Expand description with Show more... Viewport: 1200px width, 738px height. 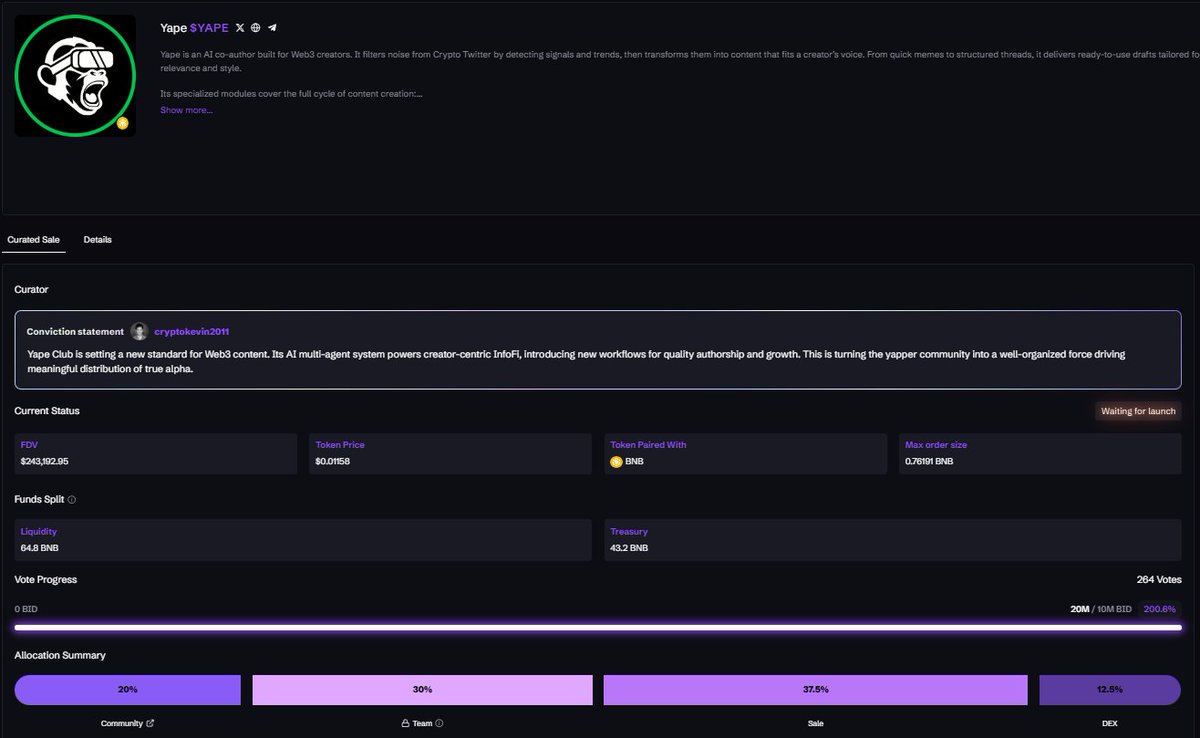(x=186, y=110)
